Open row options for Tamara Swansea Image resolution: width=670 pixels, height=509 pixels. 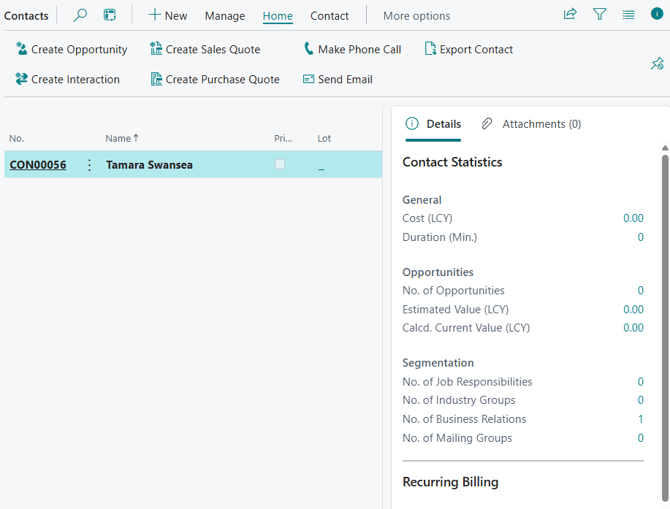[x=89, y=165]
